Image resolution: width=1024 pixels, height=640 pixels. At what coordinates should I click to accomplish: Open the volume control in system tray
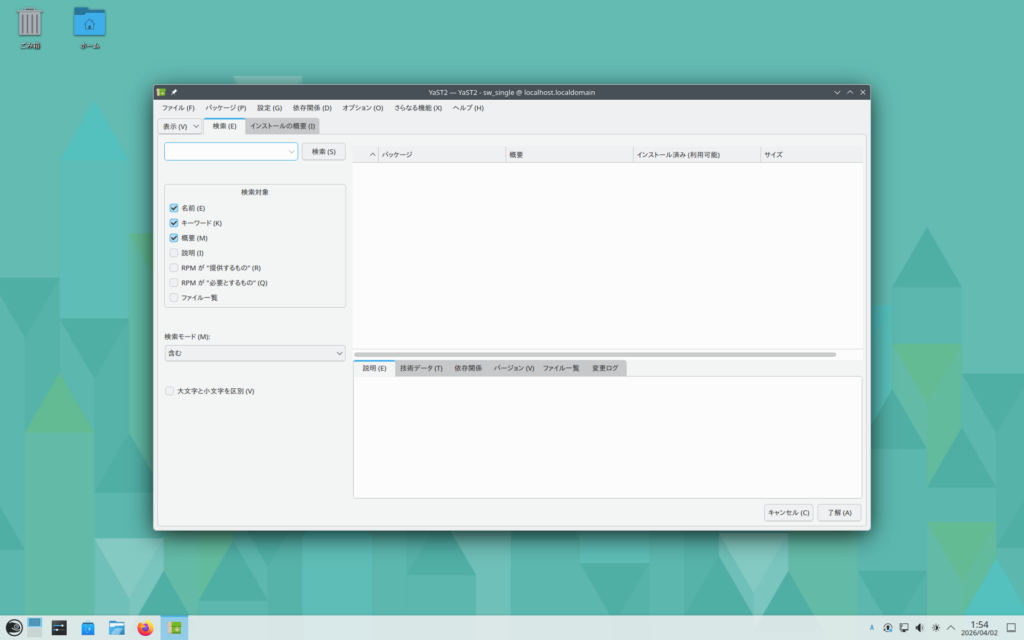919,627
